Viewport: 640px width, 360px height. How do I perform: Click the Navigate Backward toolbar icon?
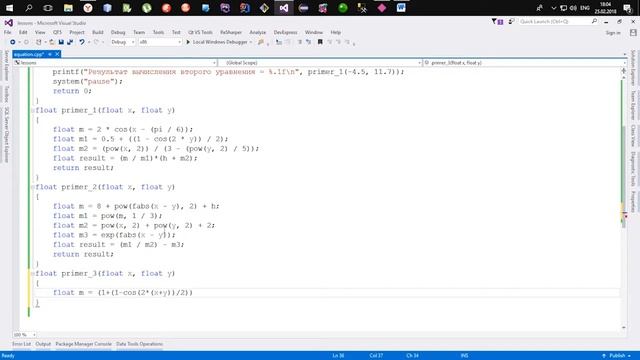coord(13,42)
